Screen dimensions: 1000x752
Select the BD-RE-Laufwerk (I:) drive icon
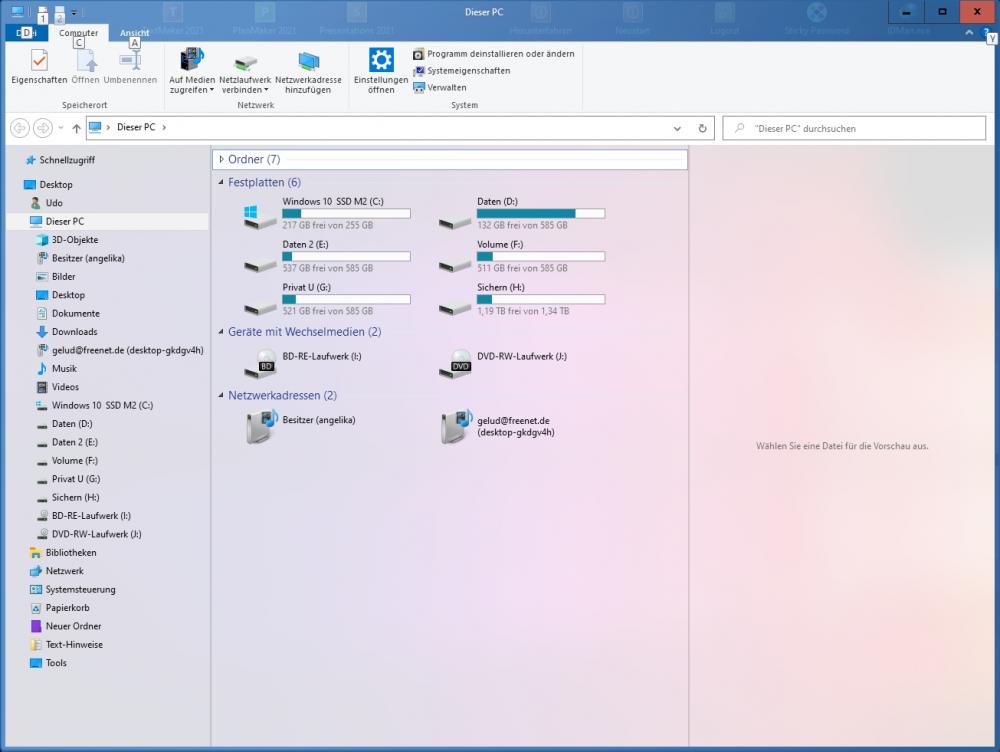point(264,363)
